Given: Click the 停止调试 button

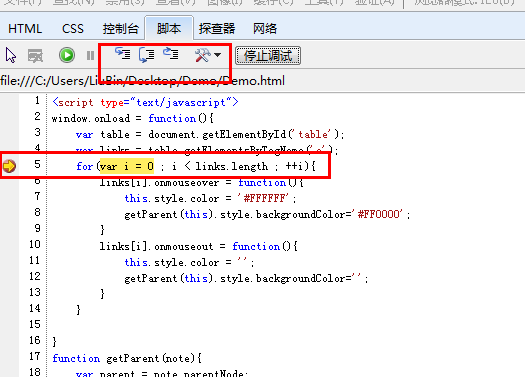Looking at the screenshot, I should (x=268, y=56).
